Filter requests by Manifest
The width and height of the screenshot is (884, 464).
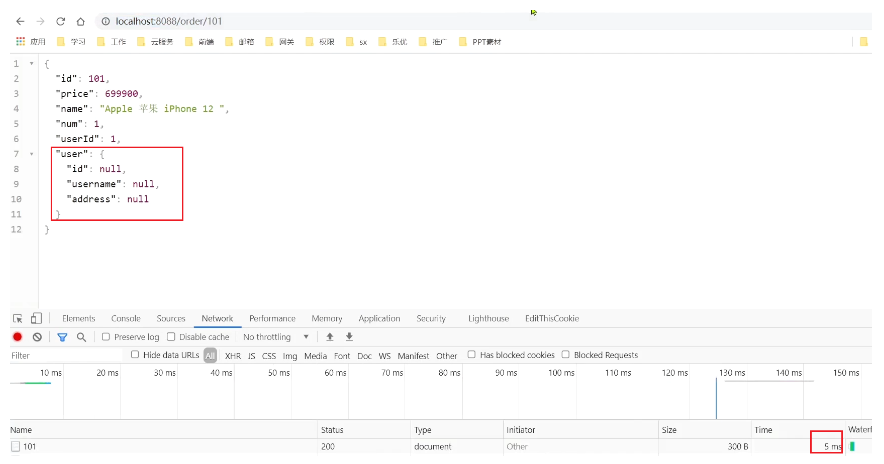point(413,356)
